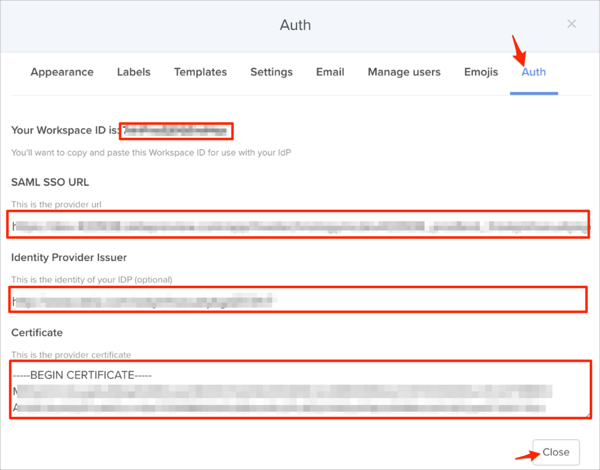This screenshot has width=600, height=470.
Task: Switch to the Manage users tab
Action: [404, 72]
